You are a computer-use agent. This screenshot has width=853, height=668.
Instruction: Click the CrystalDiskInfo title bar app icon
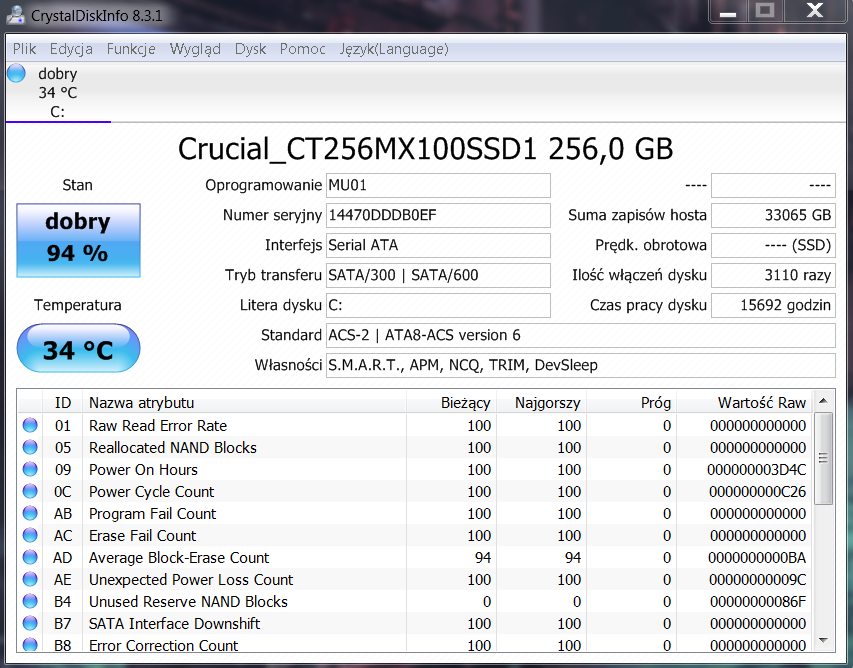click(15, 15)
